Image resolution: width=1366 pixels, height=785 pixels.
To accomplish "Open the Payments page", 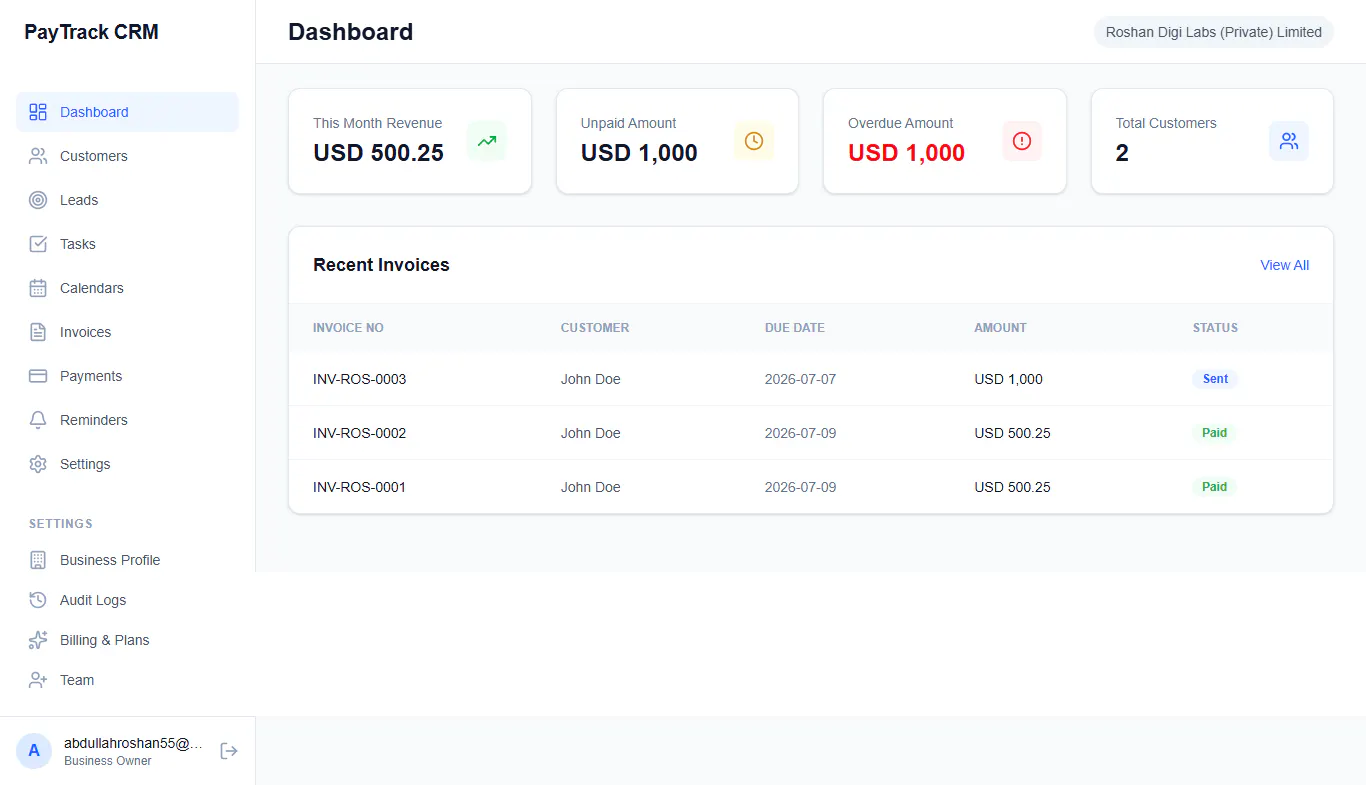I will [127, 376].
